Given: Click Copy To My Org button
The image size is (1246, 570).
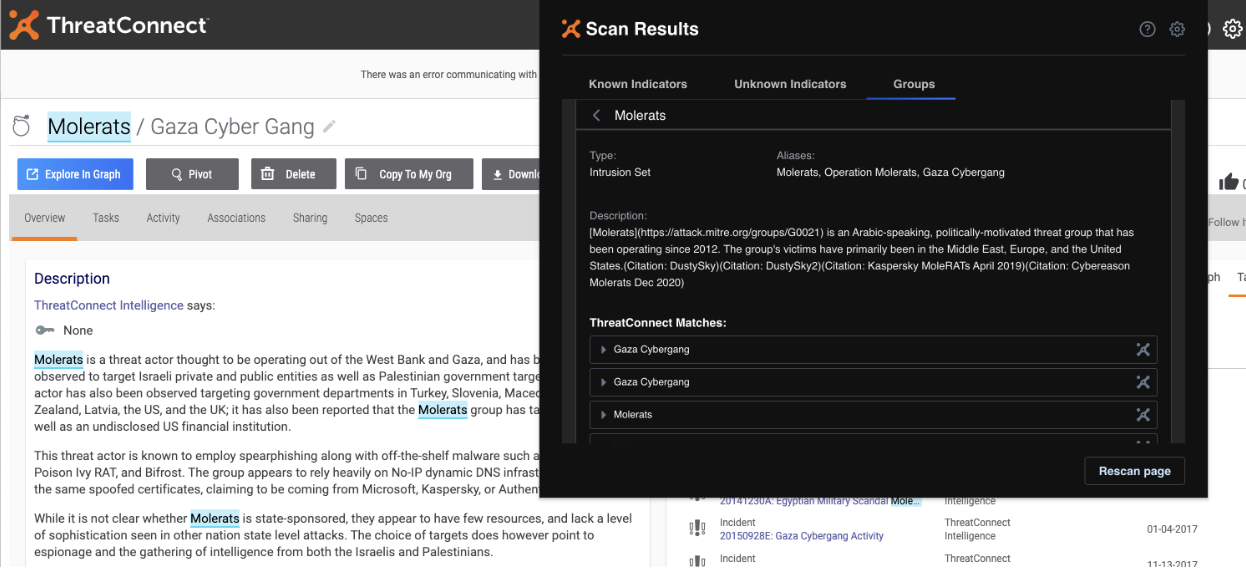Looking at the screenshot, I should pyautogui.click(x=408, y=174).
